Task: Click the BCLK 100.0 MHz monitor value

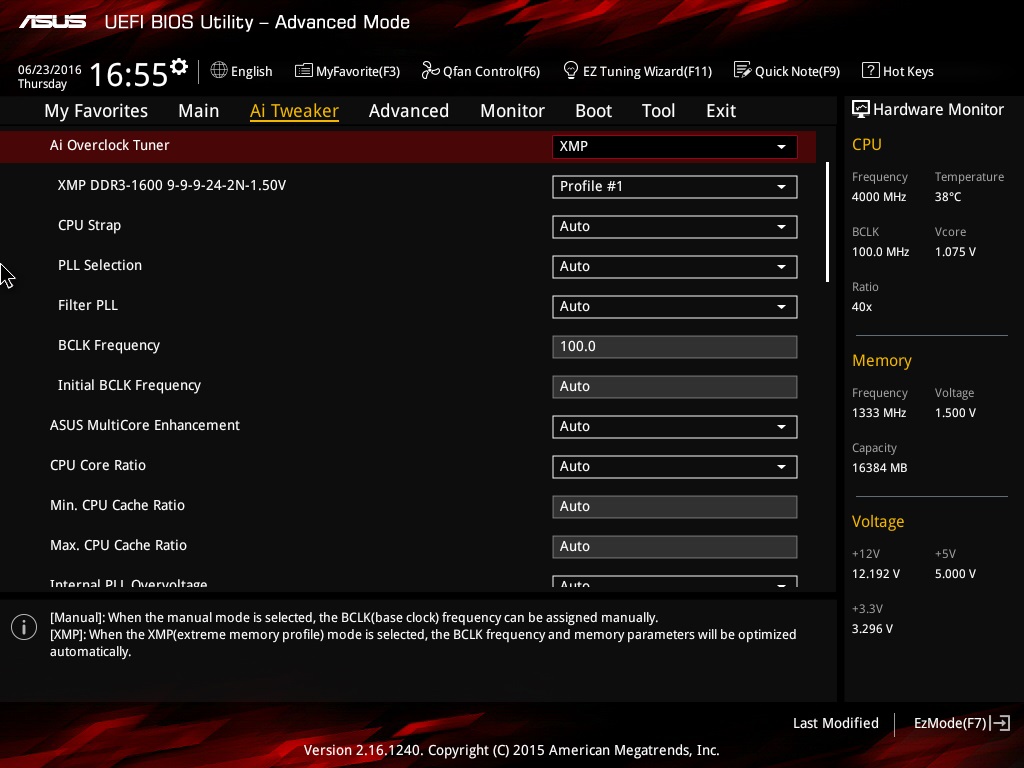Action: click(880, 251)
